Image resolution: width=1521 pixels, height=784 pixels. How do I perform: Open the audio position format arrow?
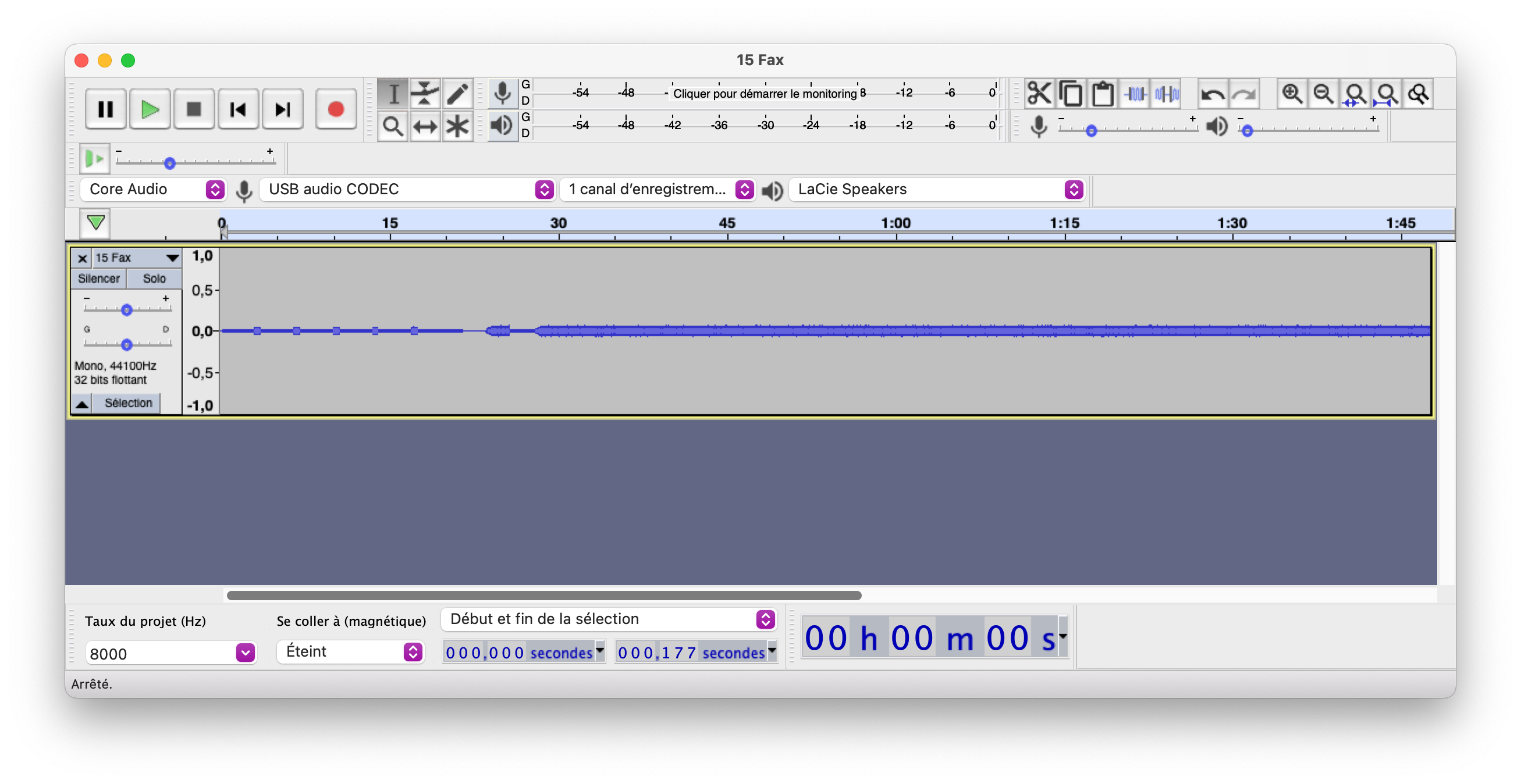point(1063,636)
